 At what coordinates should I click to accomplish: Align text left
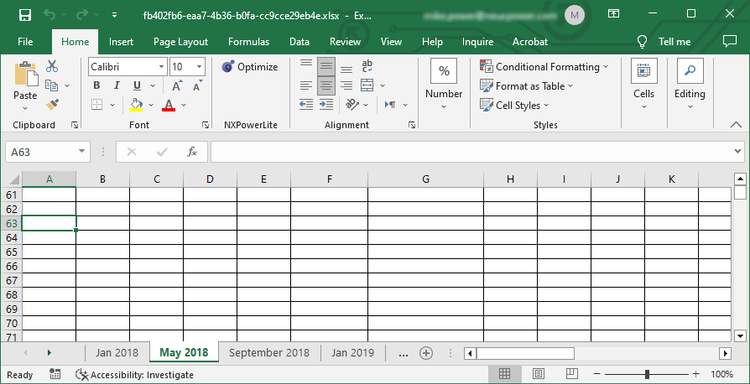[306, 86]
